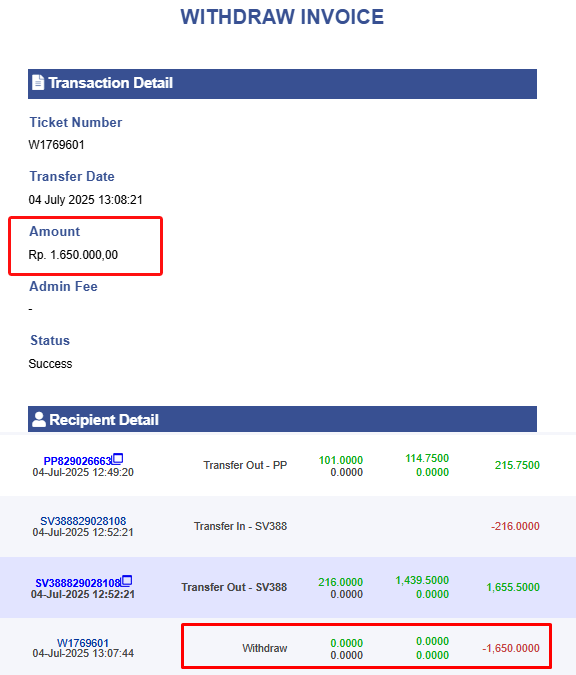Select the value 101.0000
This screenshot has width=576, height=675.
tap(341, 460)
